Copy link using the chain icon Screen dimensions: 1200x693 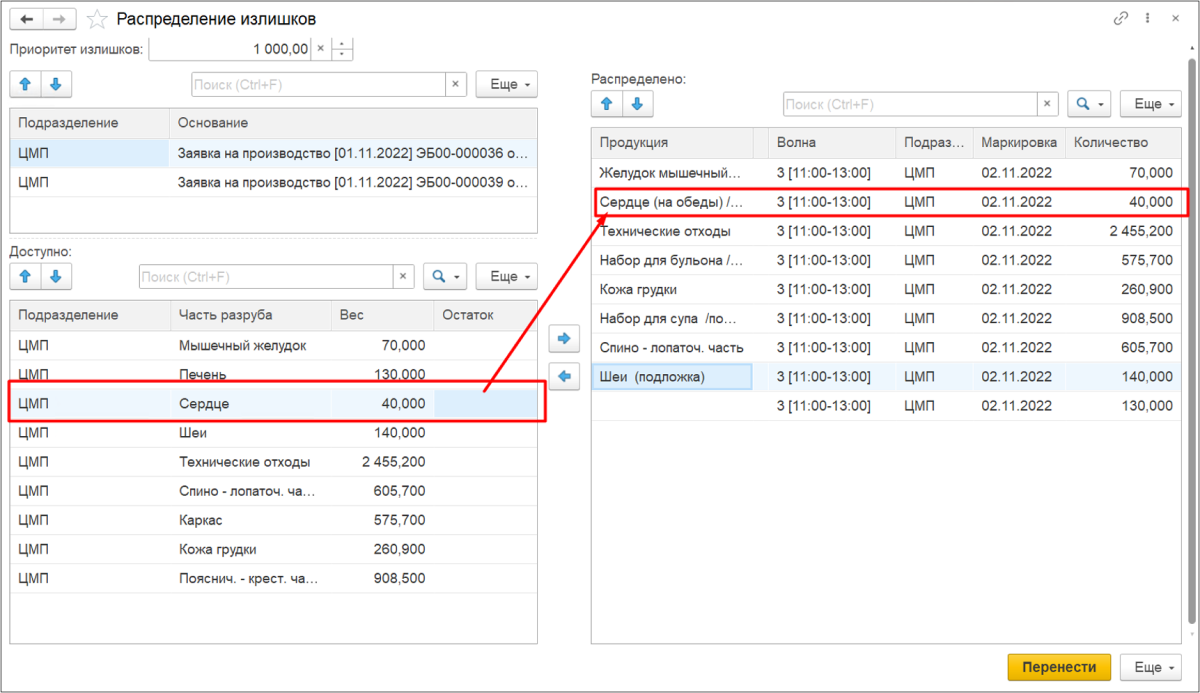1121,19
